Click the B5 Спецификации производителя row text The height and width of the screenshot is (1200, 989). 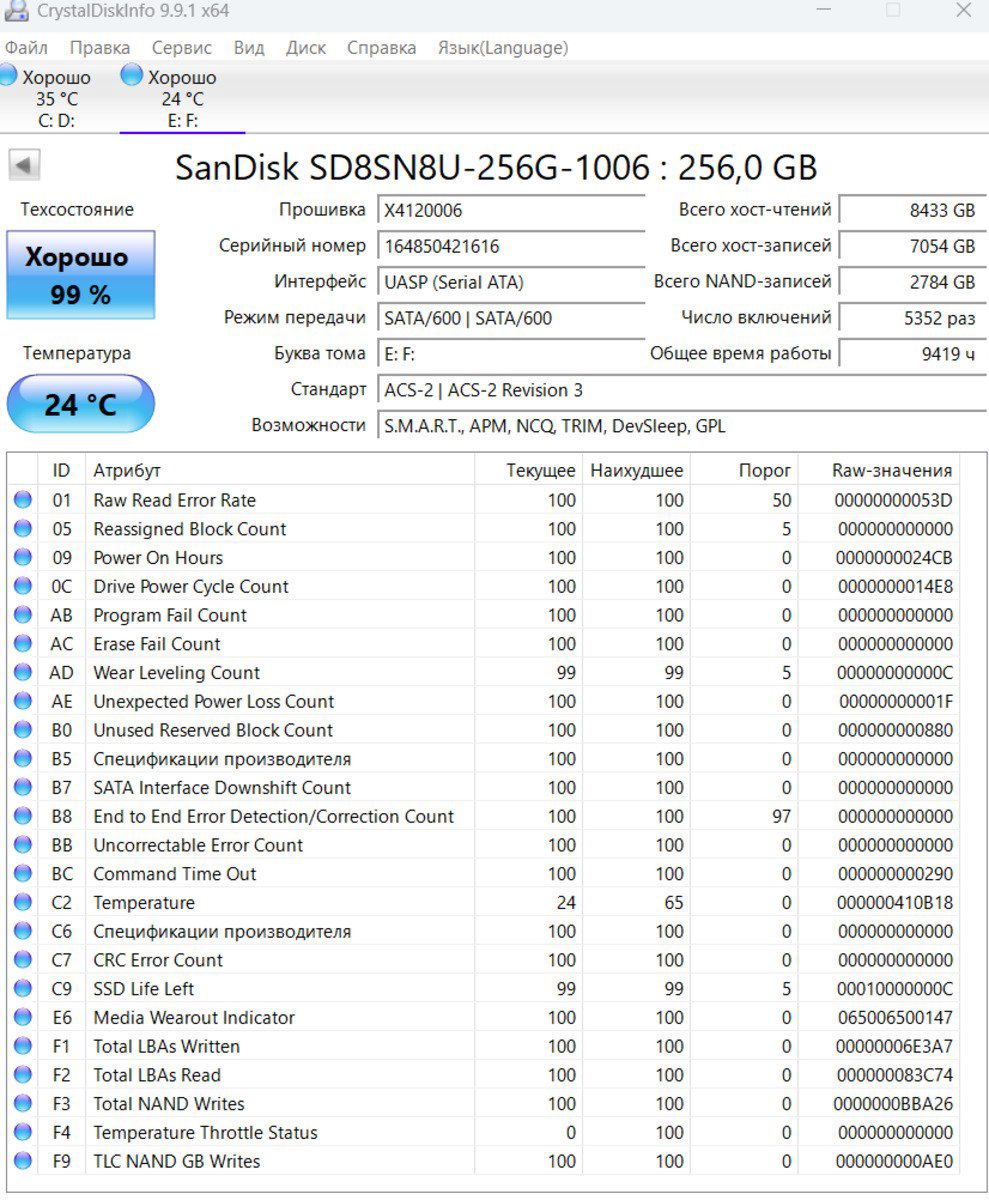tap(222, 759)
